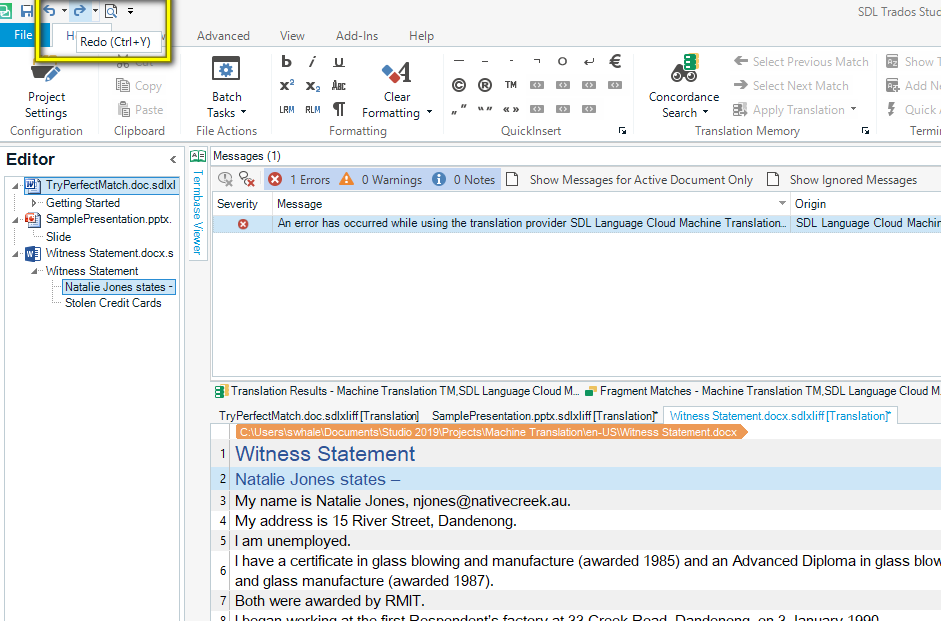The height and width of the screenshot is (621, 941).
Task: Show formatting paragraph marks symbol
Action: [339, 109]
